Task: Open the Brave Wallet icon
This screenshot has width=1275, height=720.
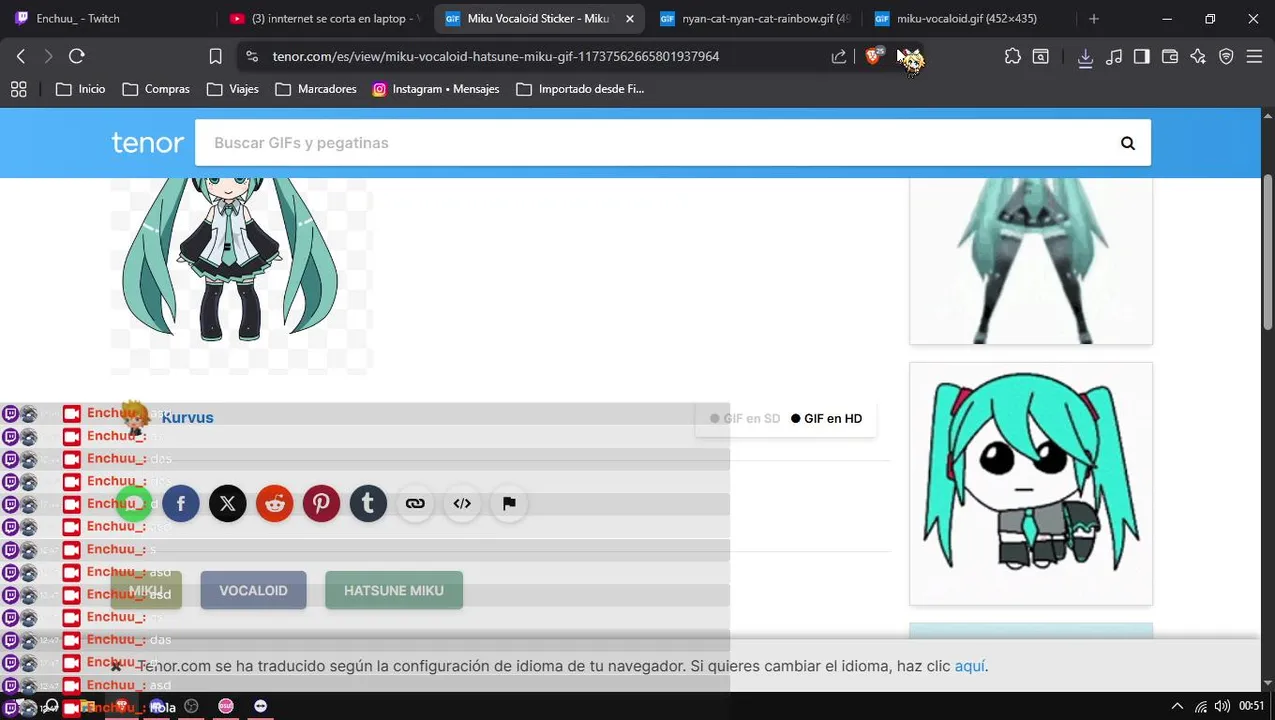Action: pyautogui.click(x=1170, y=57)
